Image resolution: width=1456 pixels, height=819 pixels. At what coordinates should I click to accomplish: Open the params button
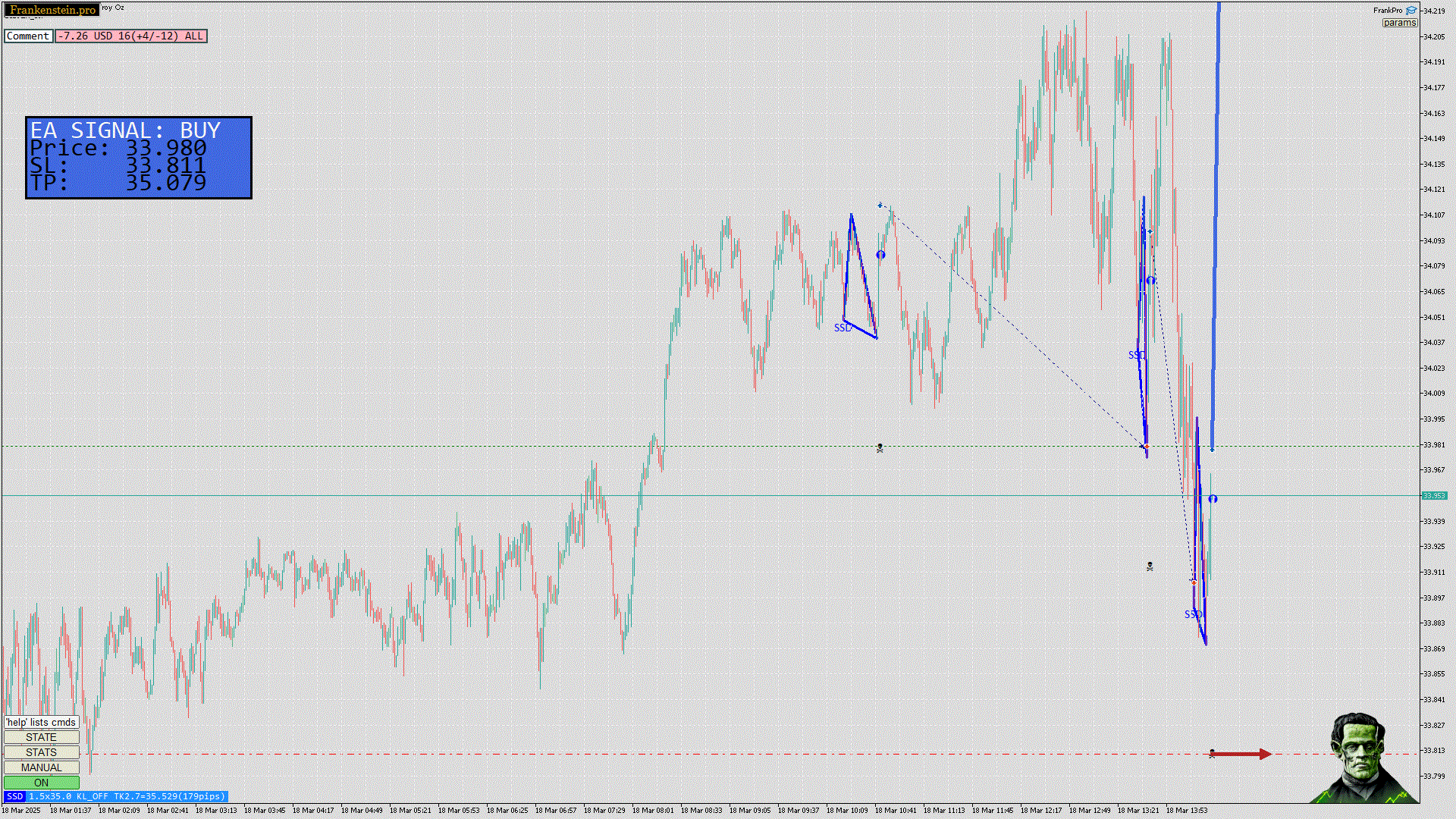click(1399, 23)
